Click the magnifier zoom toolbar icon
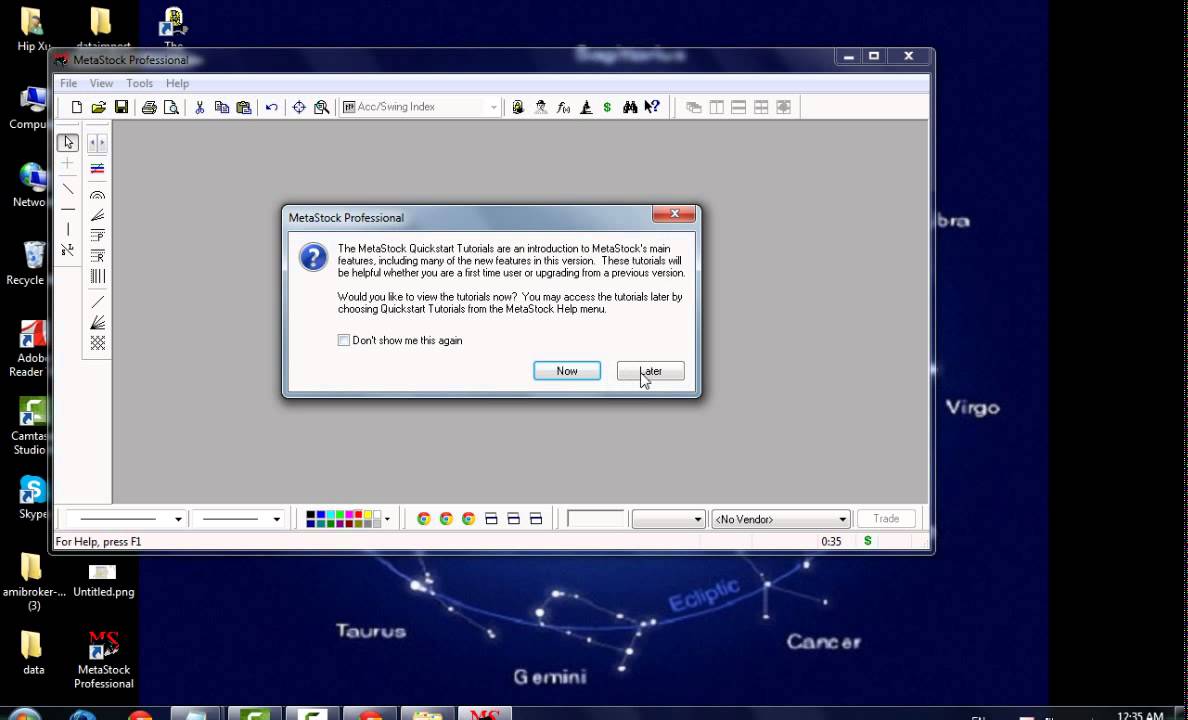Screen dimensions: 1188x720 click(x=322, y=108)
